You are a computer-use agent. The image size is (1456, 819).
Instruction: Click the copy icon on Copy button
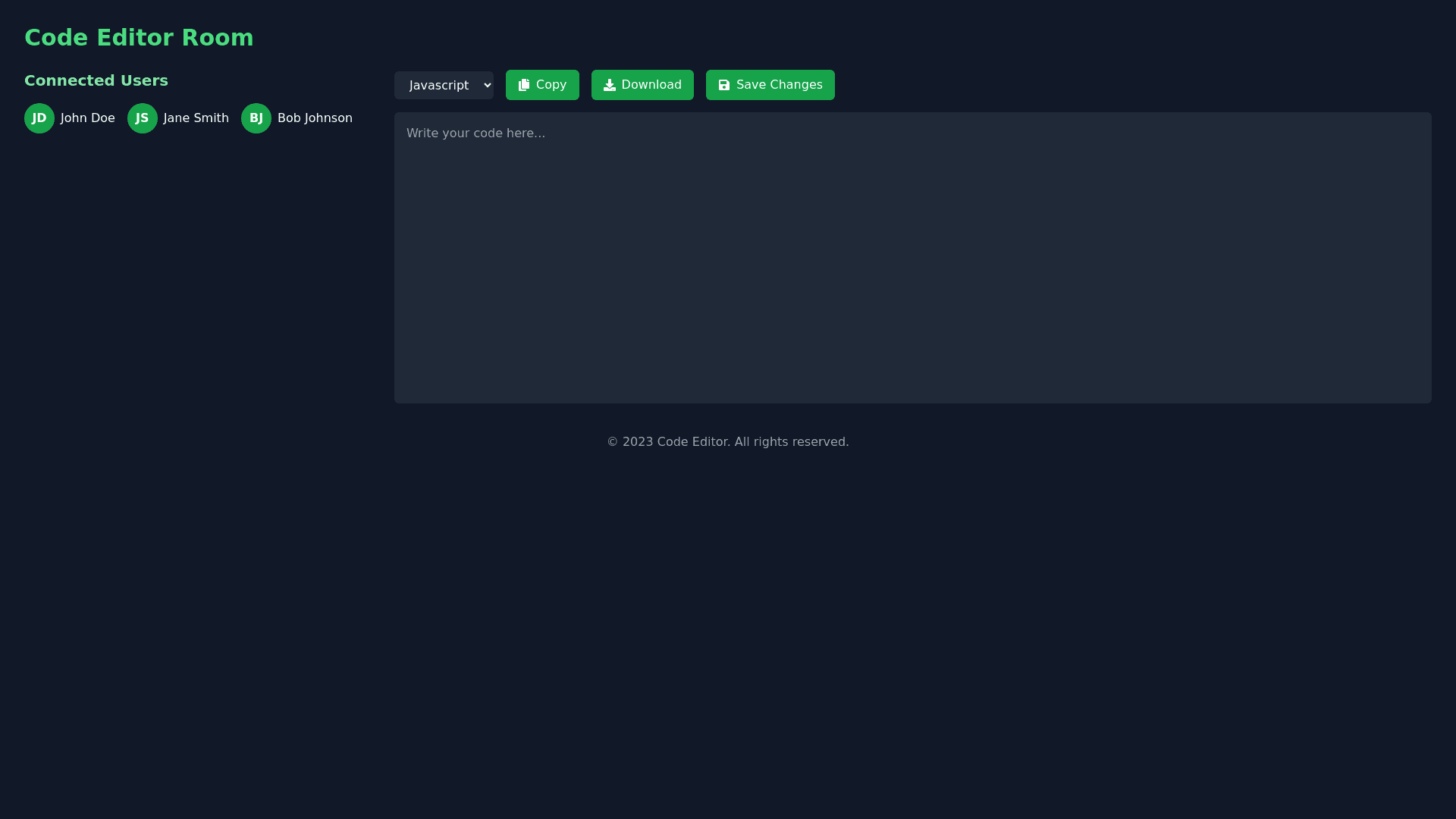[x=524, y=85]
